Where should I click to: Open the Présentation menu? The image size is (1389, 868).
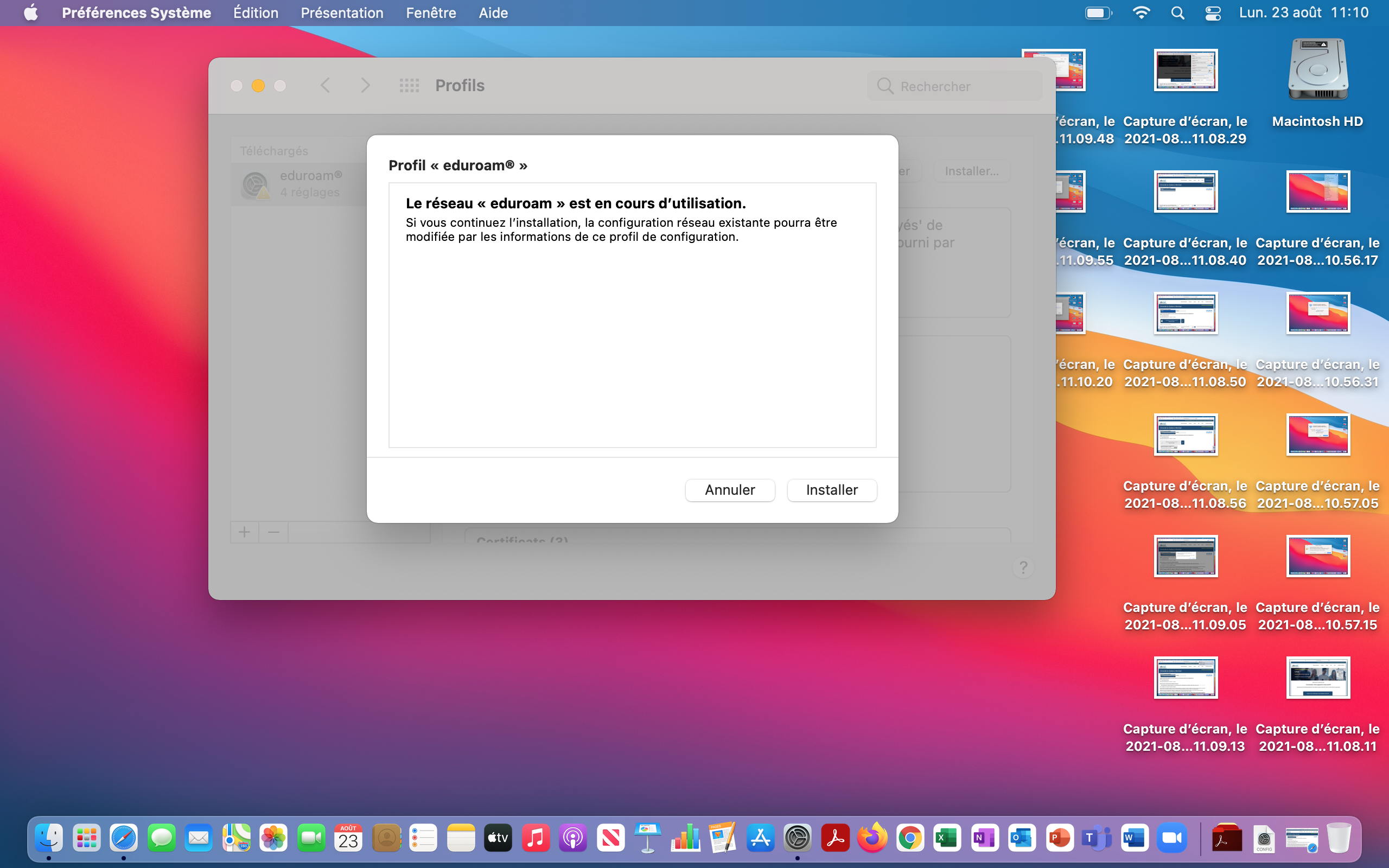(342, 12)
